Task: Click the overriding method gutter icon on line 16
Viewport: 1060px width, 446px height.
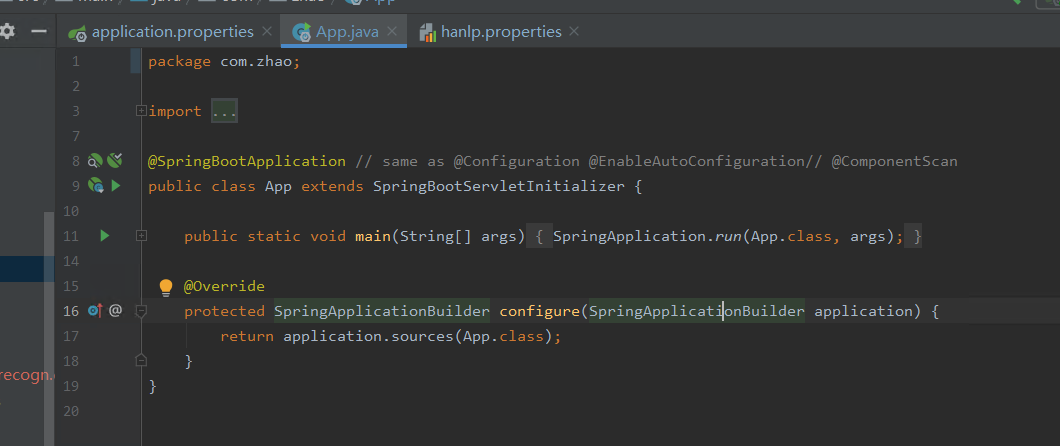Action: point(96,311)
